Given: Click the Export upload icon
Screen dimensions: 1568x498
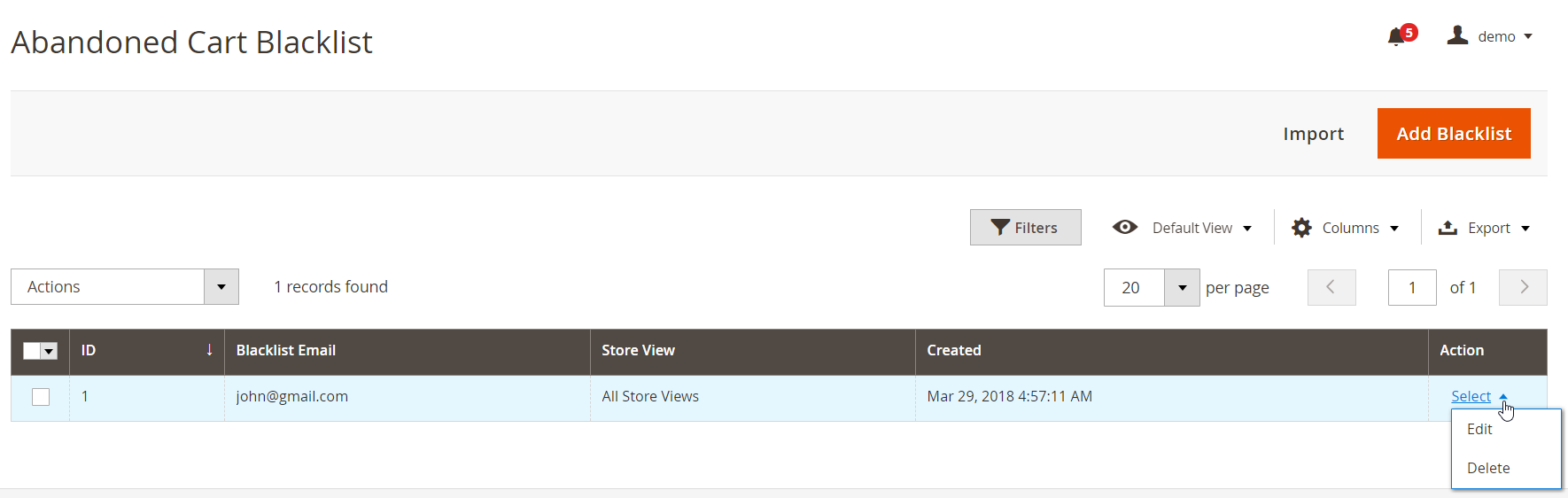Looking at the screenshot, I should [1448, 228].
